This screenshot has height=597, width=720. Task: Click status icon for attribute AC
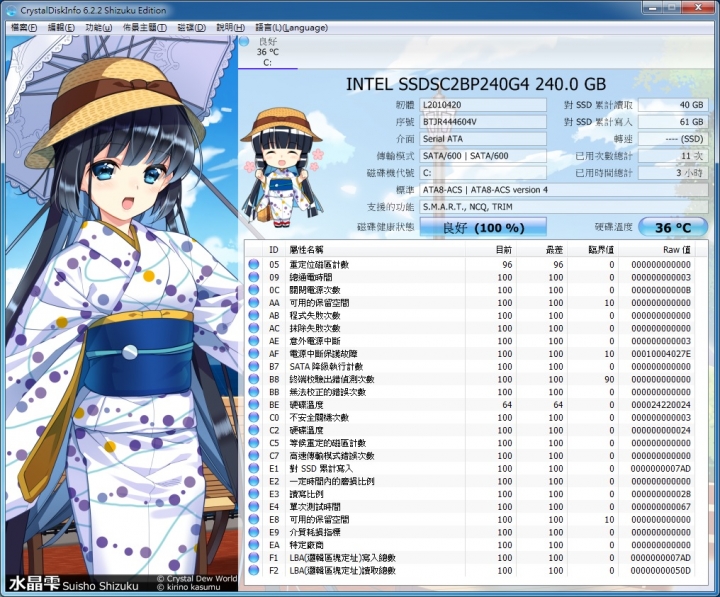253,328
